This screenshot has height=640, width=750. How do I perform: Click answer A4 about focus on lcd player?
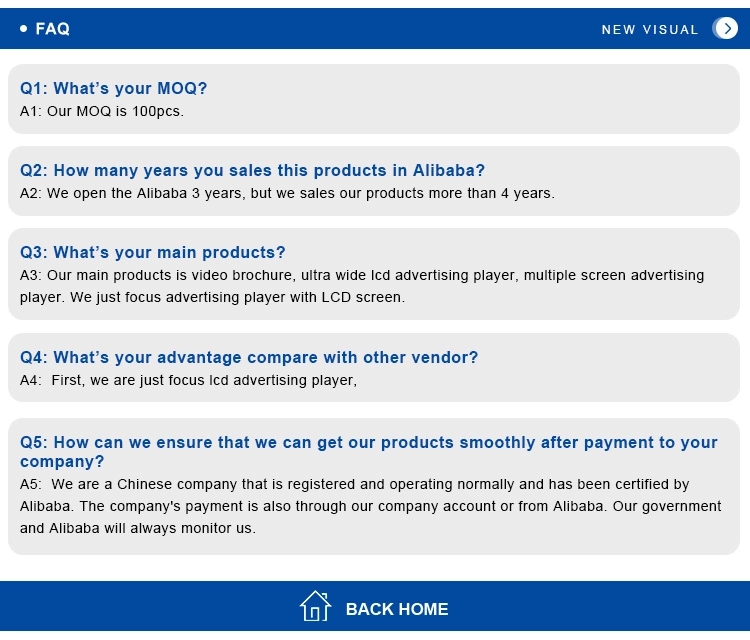click(188, 380)
